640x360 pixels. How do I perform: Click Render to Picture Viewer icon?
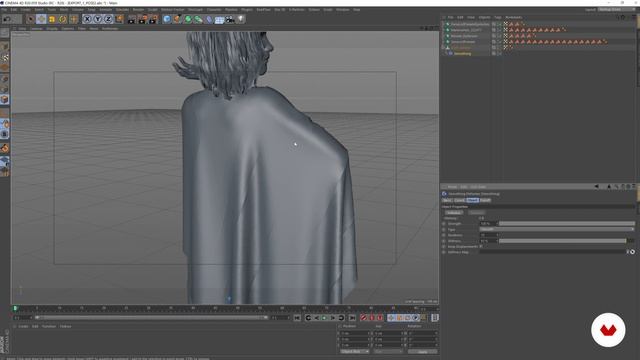142,19
